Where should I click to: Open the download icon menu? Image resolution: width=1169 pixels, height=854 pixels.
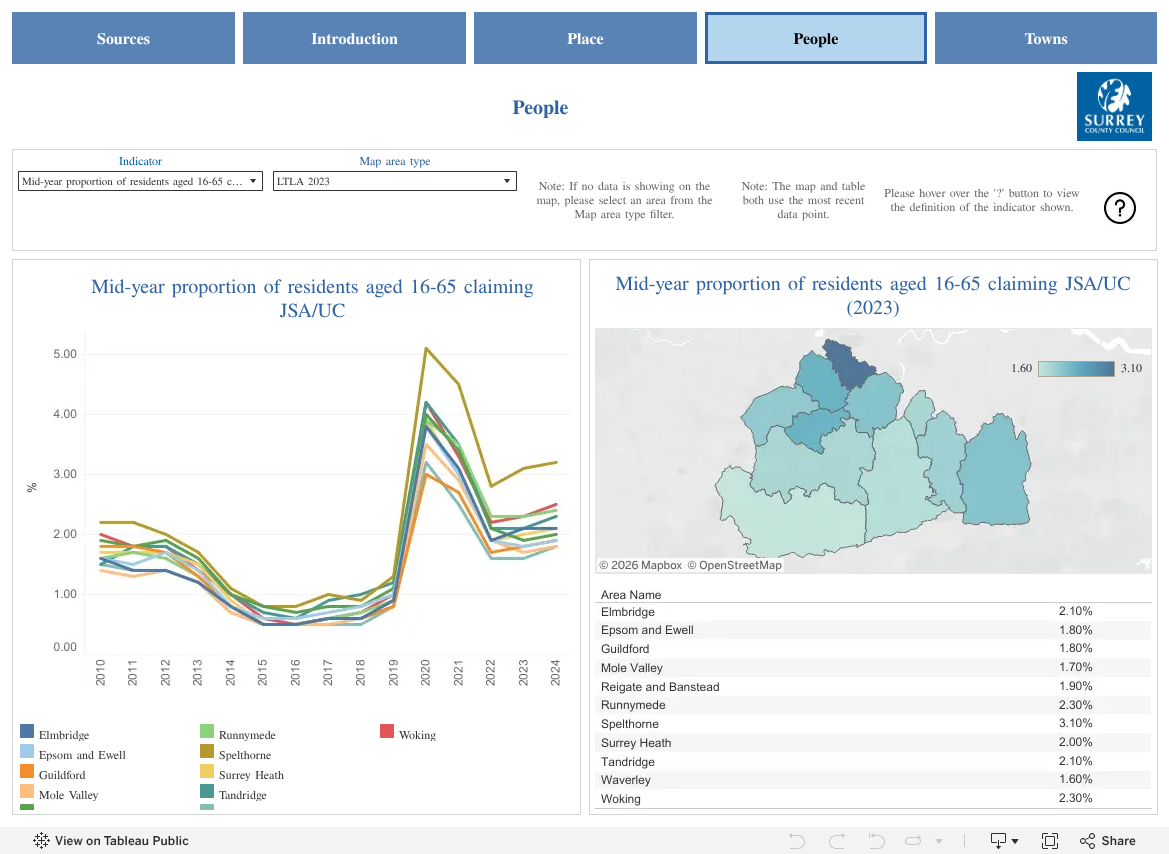[x=998, y=841]
